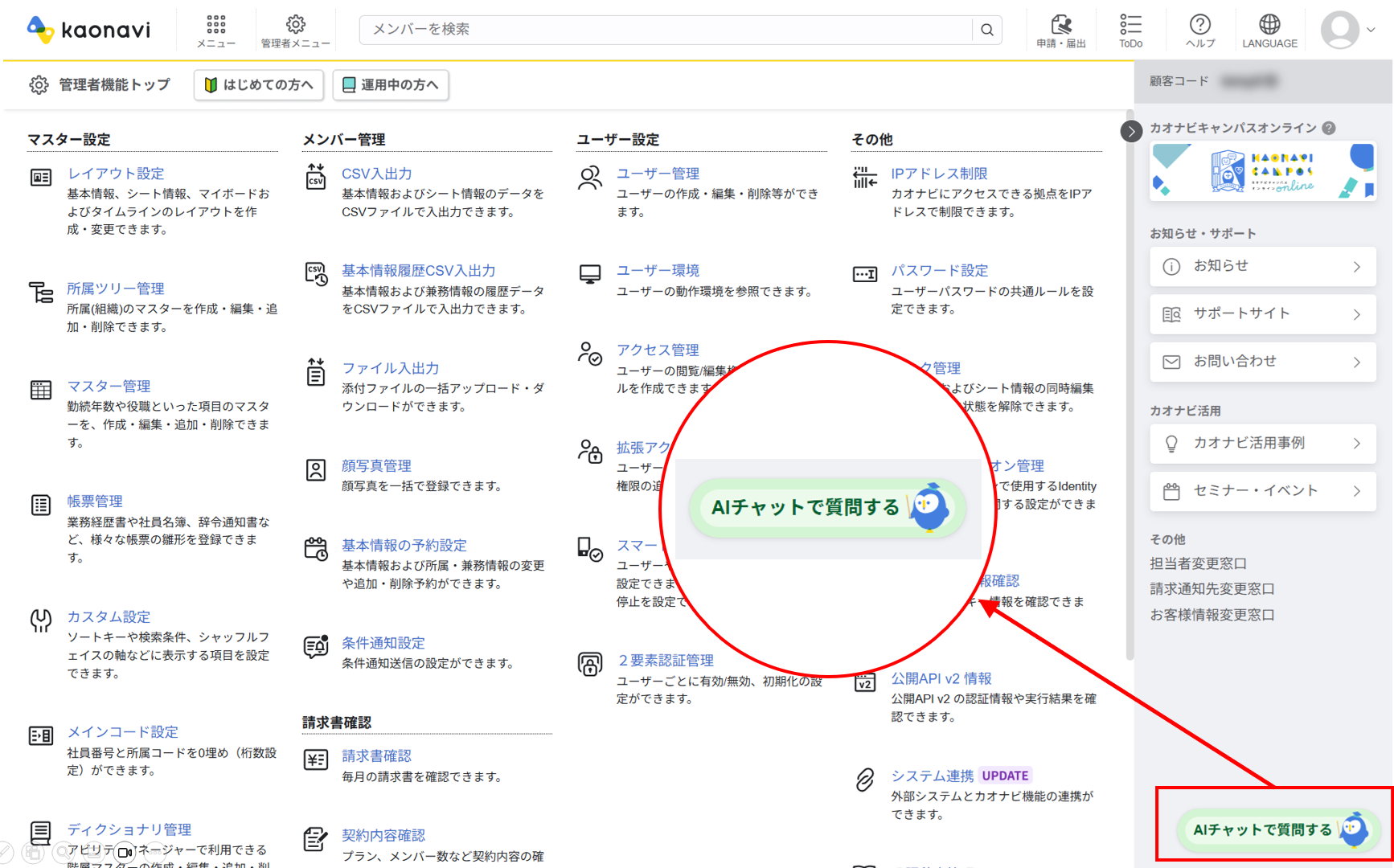Screen dimensions: 1394x868
Task: Click the CSV入出力 import/export icon
Action: 316,174
